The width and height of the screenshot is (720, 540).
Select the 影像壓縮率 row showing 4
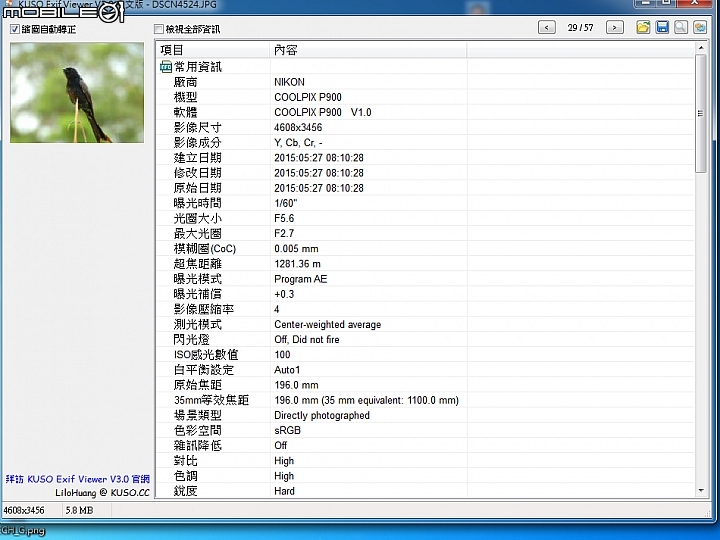(425, 309)
